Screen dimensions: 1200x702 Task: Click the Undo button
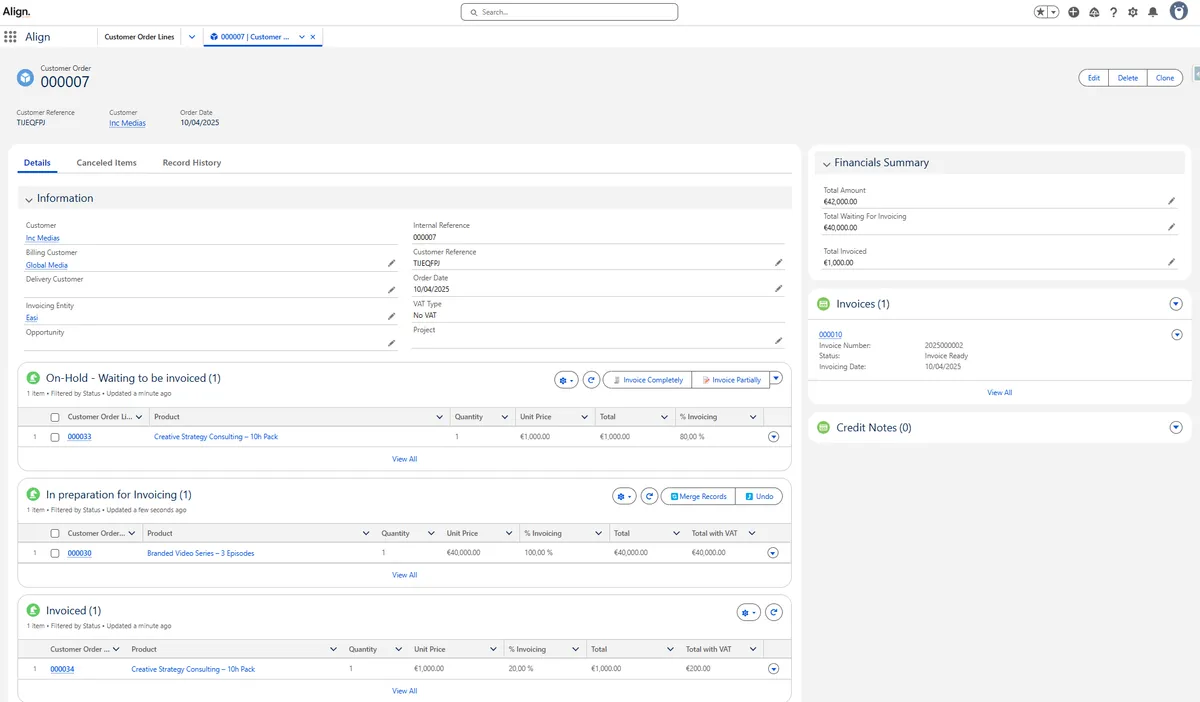pyautogui.click(x=759, y=496)
